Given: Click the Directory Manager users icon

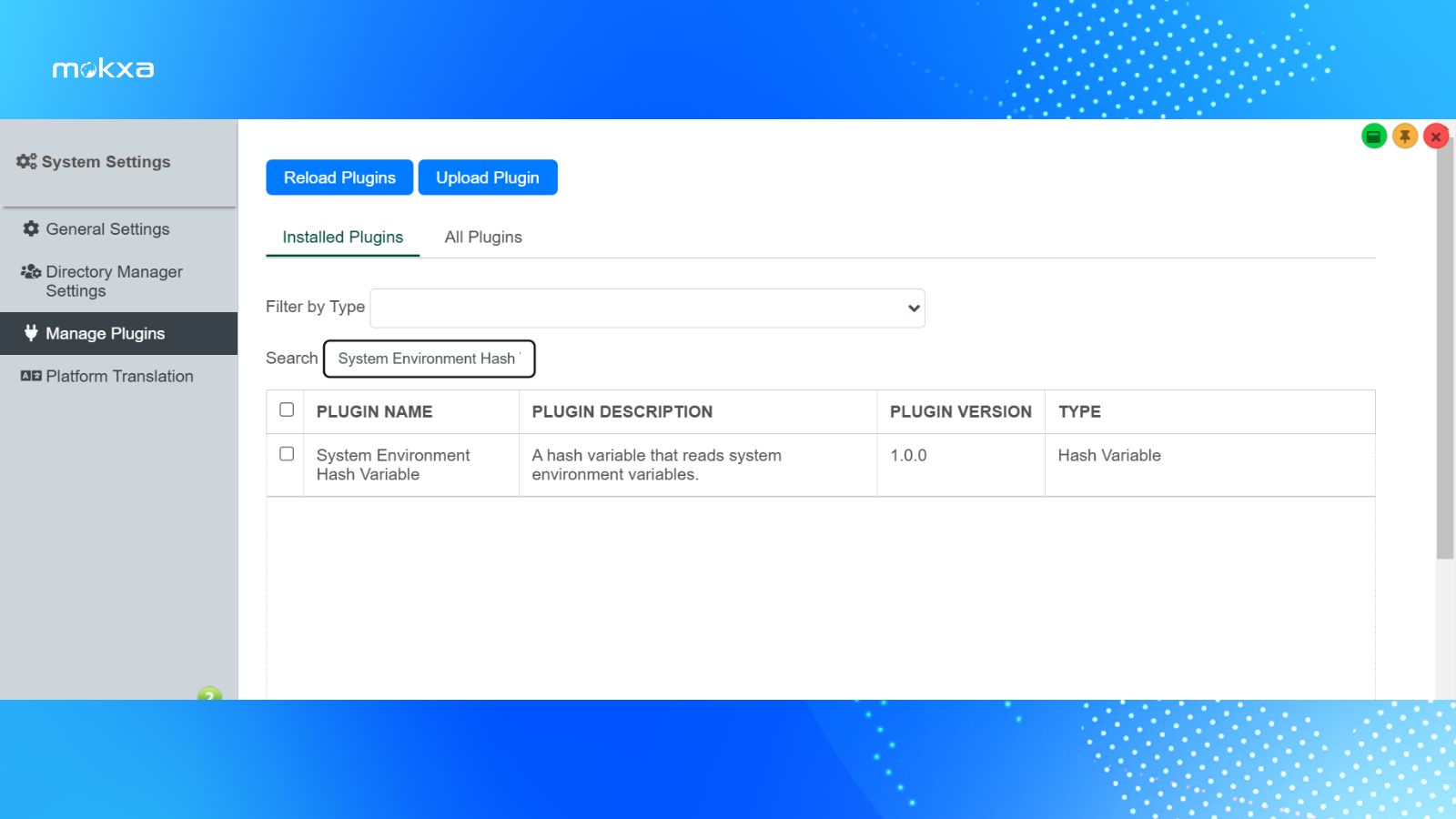Looking at the screenshot, I should 31,271.
